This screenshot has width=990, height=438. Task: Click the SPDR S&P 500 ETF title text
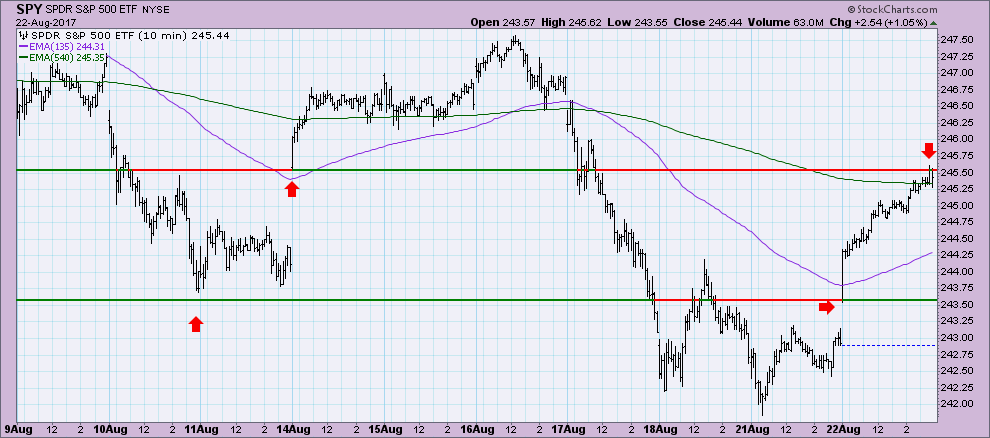91,9
